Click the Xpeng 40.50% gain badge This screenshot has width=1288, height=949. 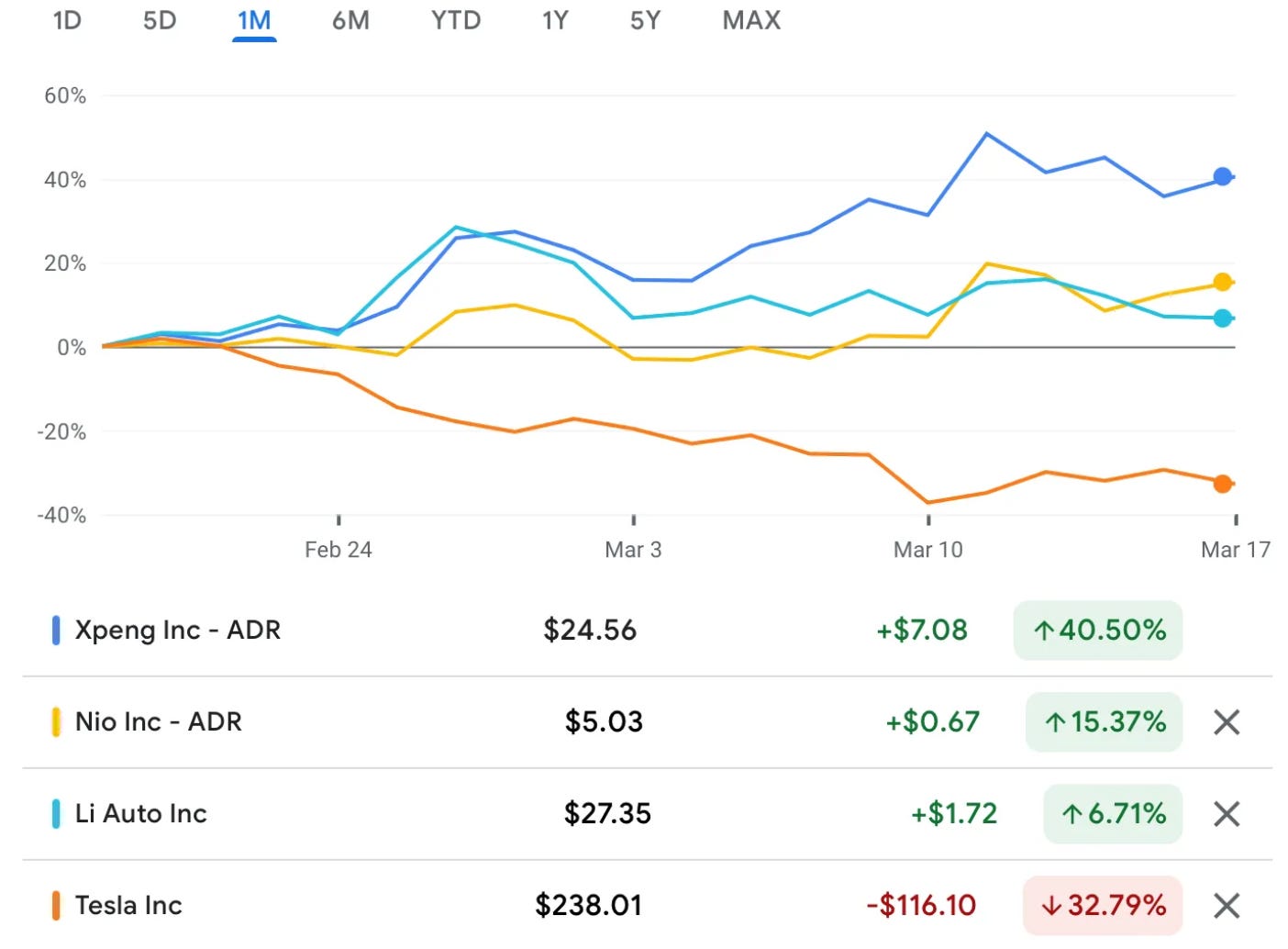(1098, 631)
